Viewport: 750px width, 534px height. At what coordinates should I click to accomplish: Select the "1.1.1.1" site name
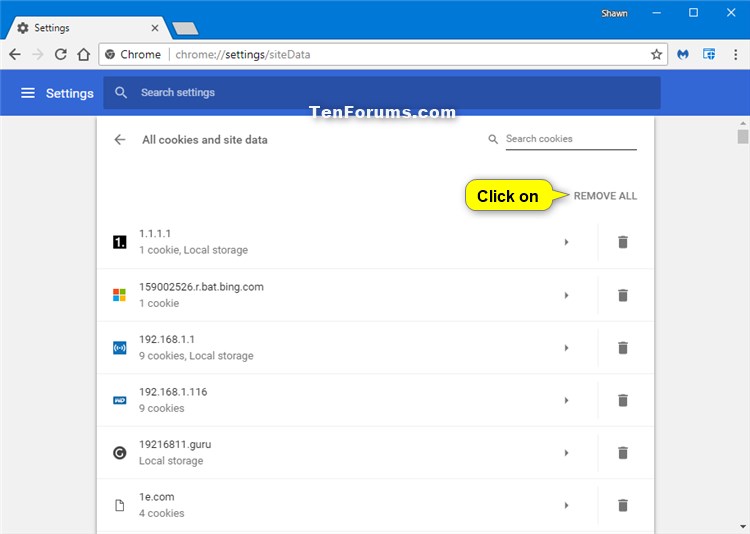154,234
